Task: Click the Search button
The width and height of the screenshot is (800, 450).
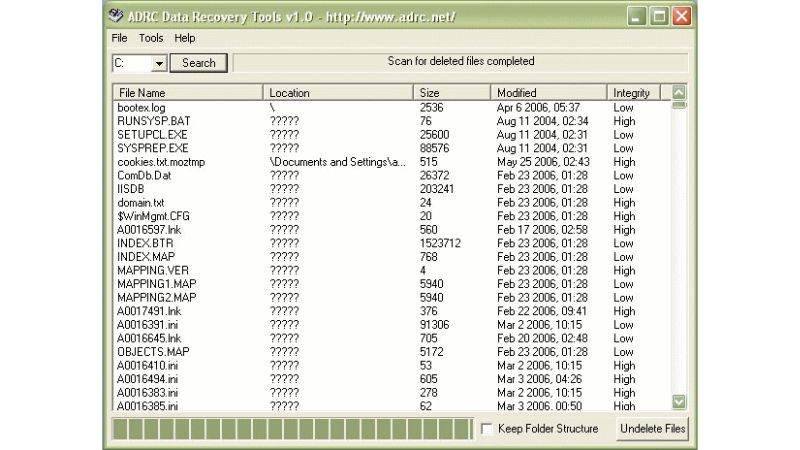Action: (198, 63)
